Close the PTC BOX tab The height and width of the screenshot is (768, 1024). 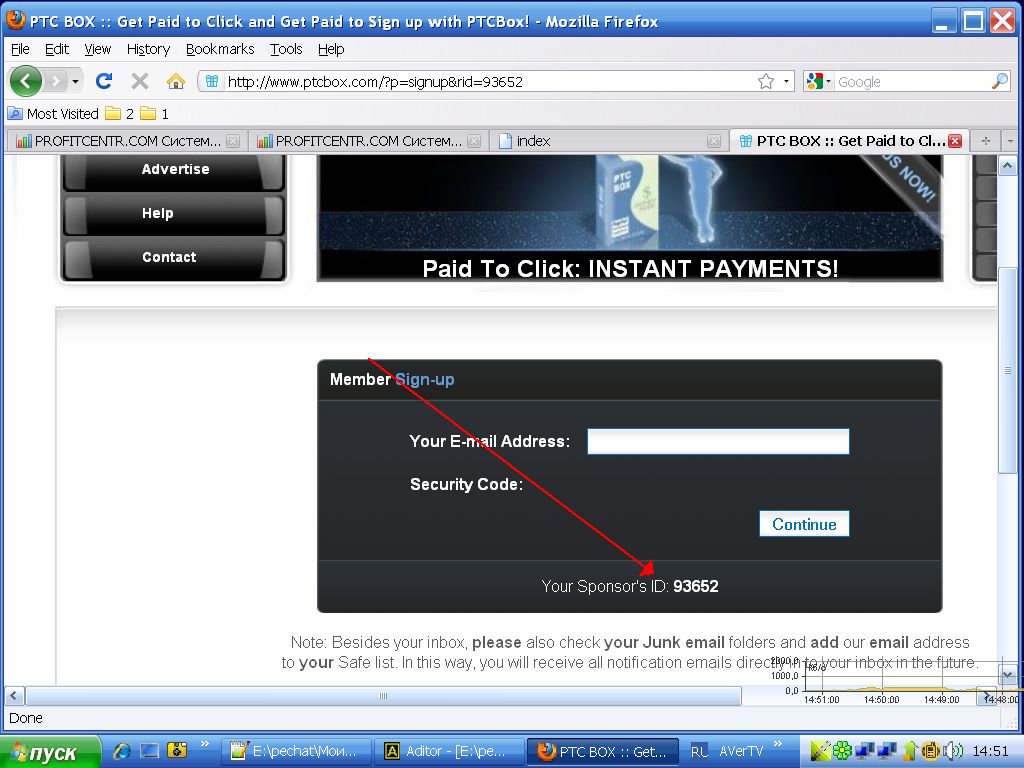[x=955, y=141]
